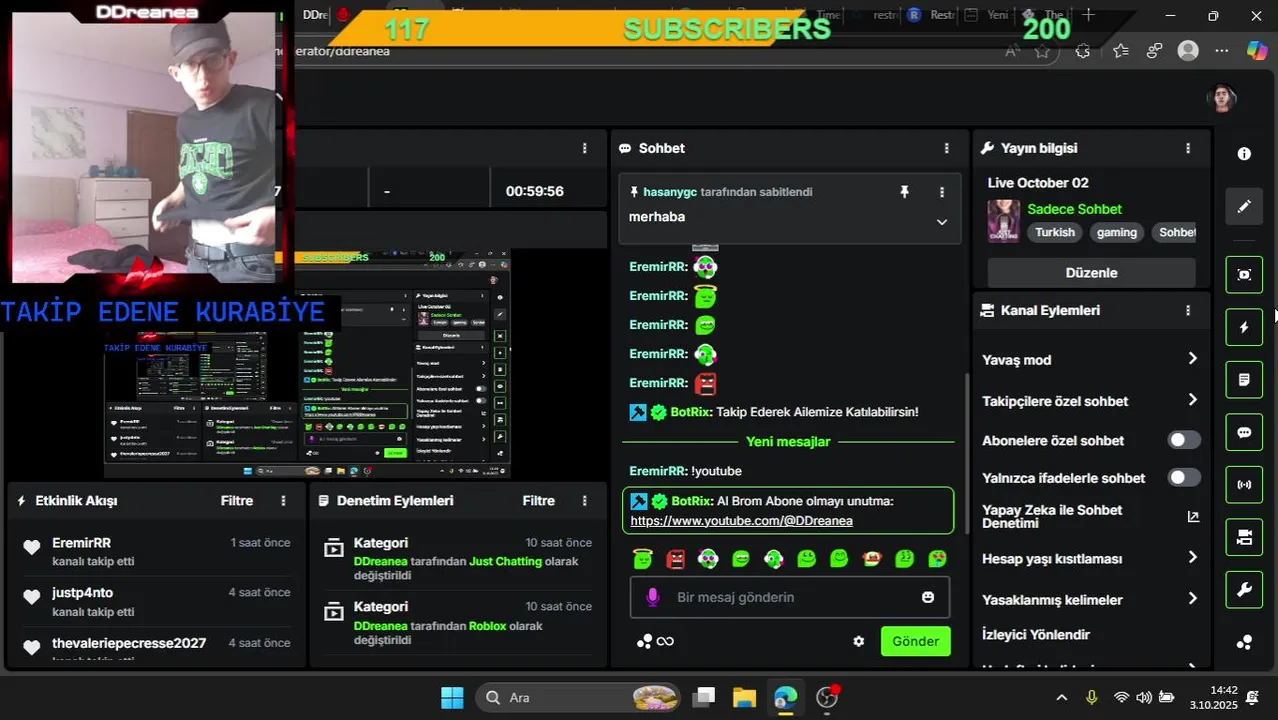Open the info icon in right sidebar

click(x=1244, y=154)
